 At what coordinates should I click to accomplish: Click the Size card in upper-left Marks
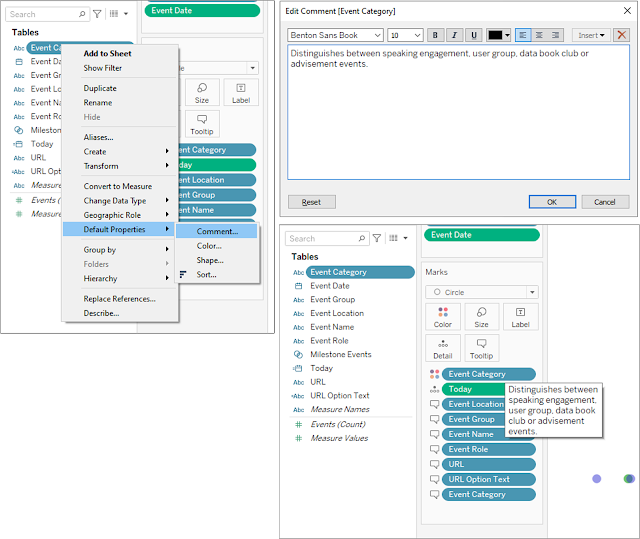(x=202, y=92)
